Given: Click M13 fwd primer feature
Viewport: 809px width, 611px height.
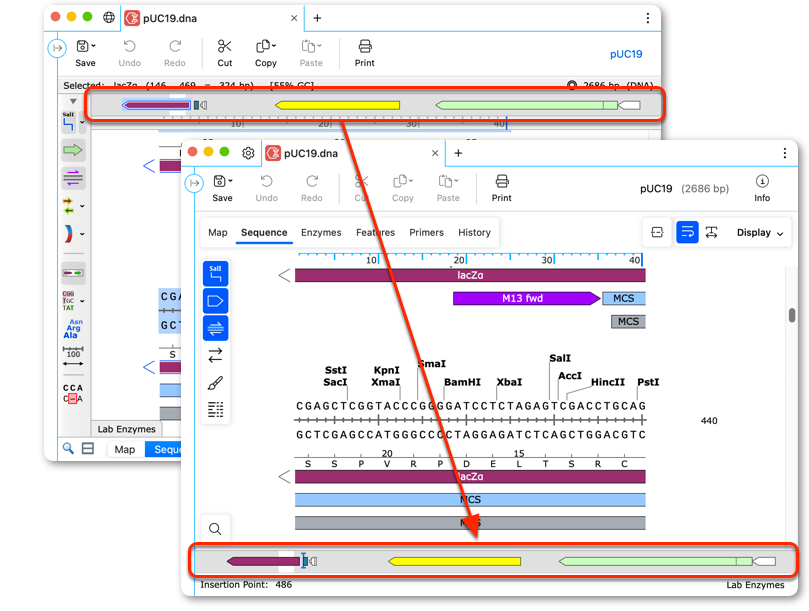Looking at the screenshot, I should pos(526,298).
